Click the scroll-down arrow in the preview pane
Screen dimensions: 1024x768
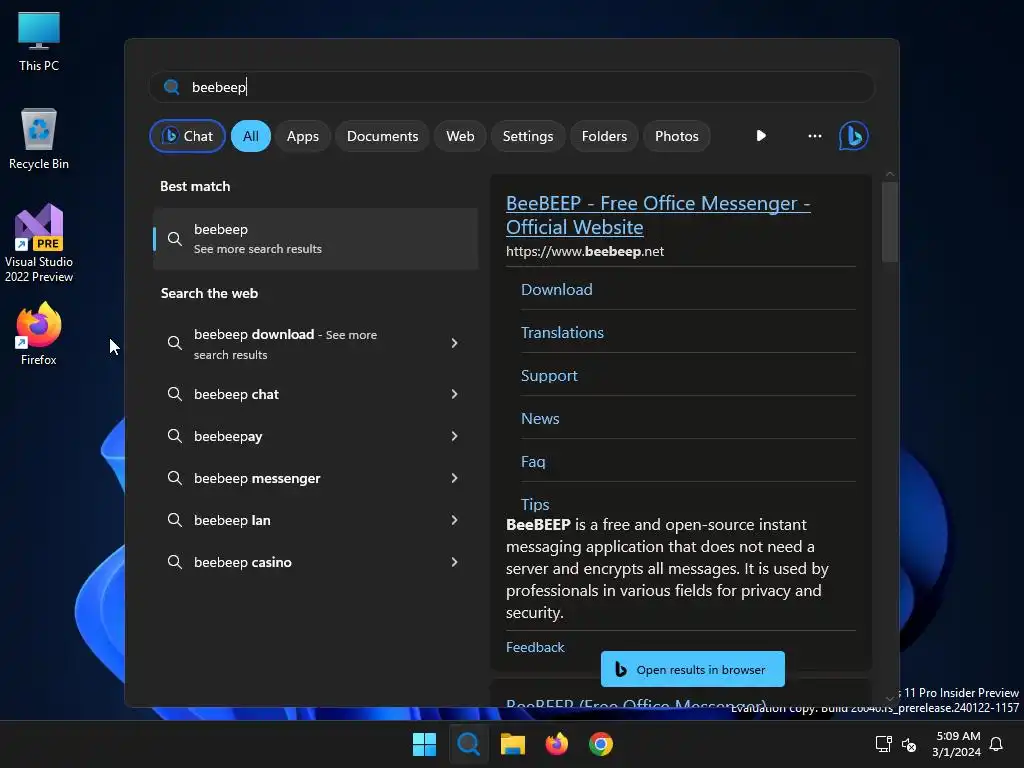(889, 698)
